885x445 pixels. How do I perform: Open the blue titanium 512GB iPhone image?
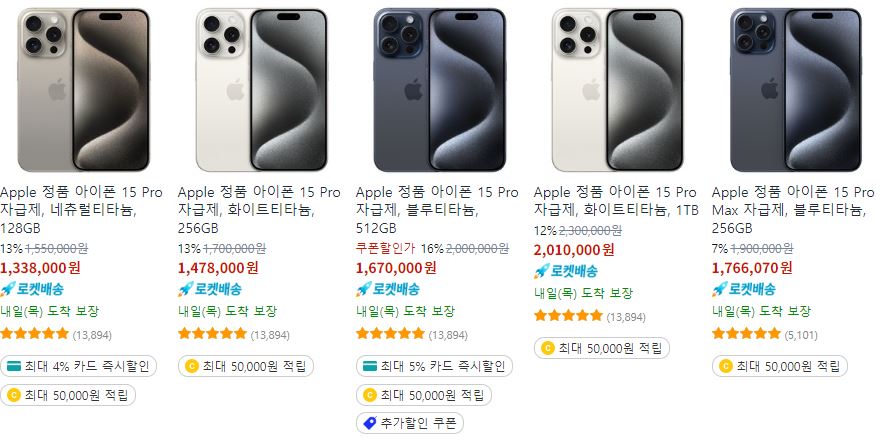pyautogui.click(x=440, y=90)
